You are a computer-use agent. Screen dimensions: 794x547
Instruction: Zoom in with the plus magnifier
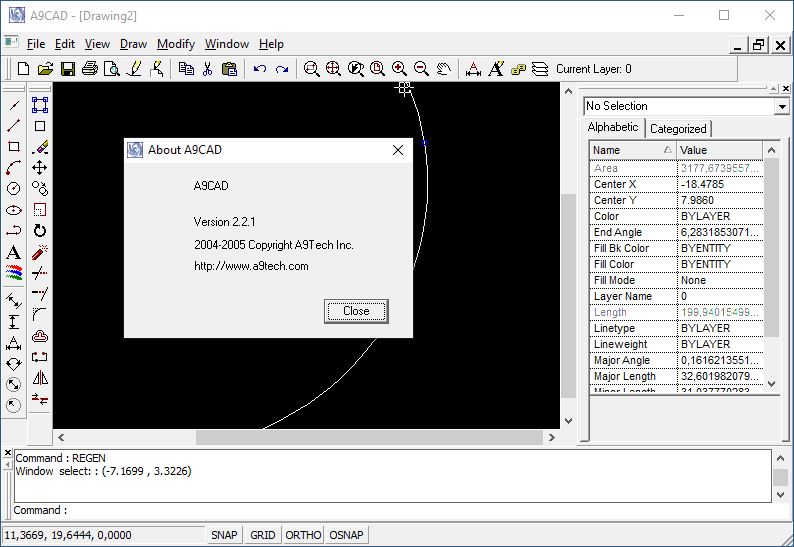pyautogui.click(x=399, y=68)
